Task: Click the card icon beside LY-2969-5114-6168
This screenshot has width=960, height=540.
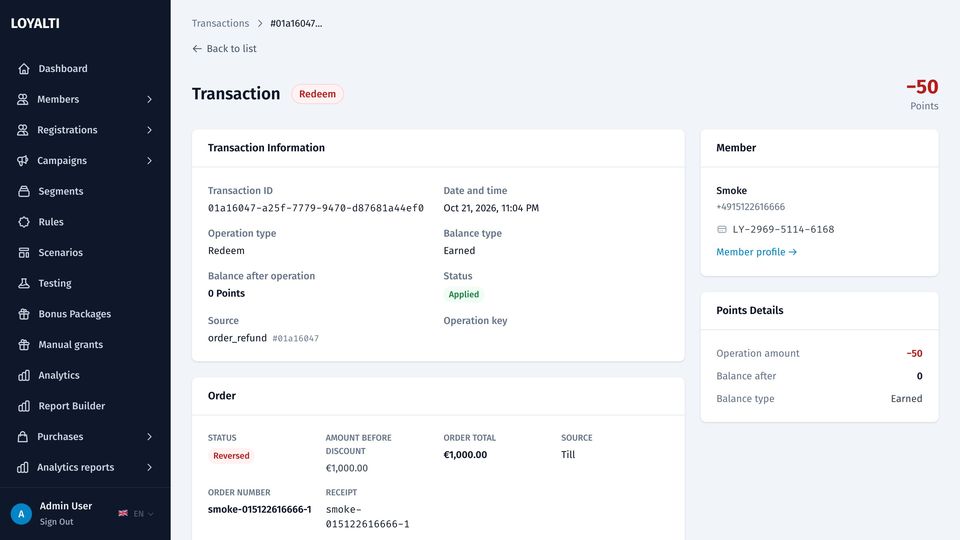Action: [x=722, y=229]
